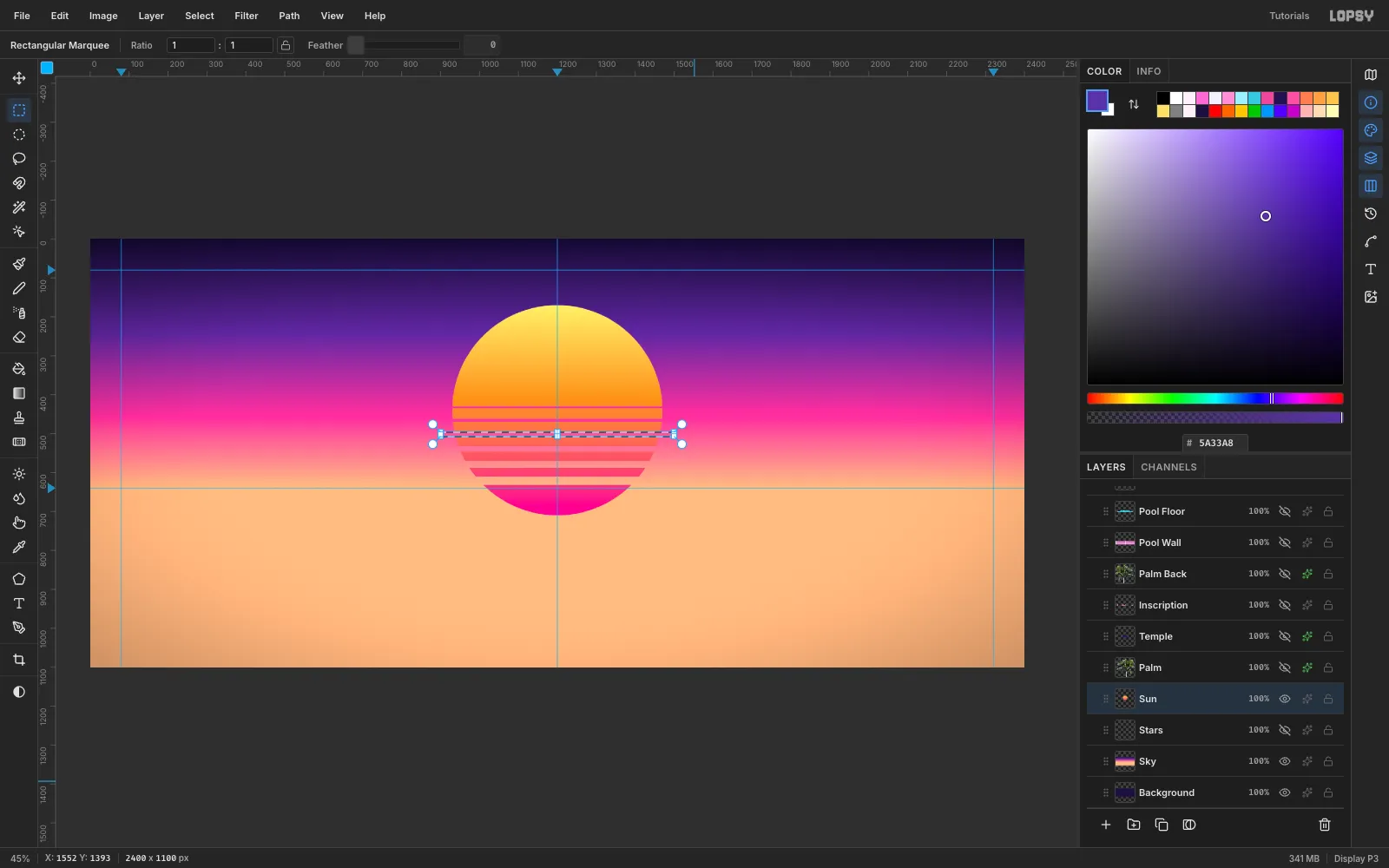
Task: Show the Pool Floor layer
Action: pos(1285,511)
